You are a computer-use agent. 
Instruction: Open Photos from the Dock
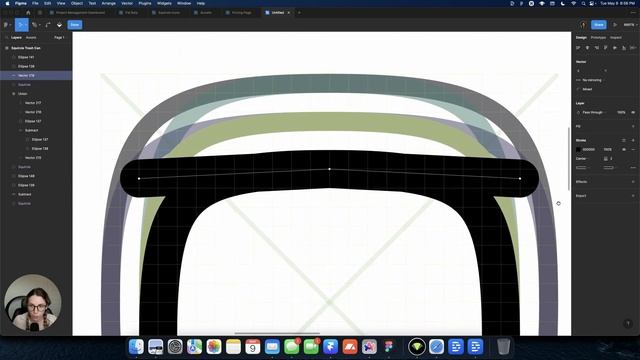(213, 347)
